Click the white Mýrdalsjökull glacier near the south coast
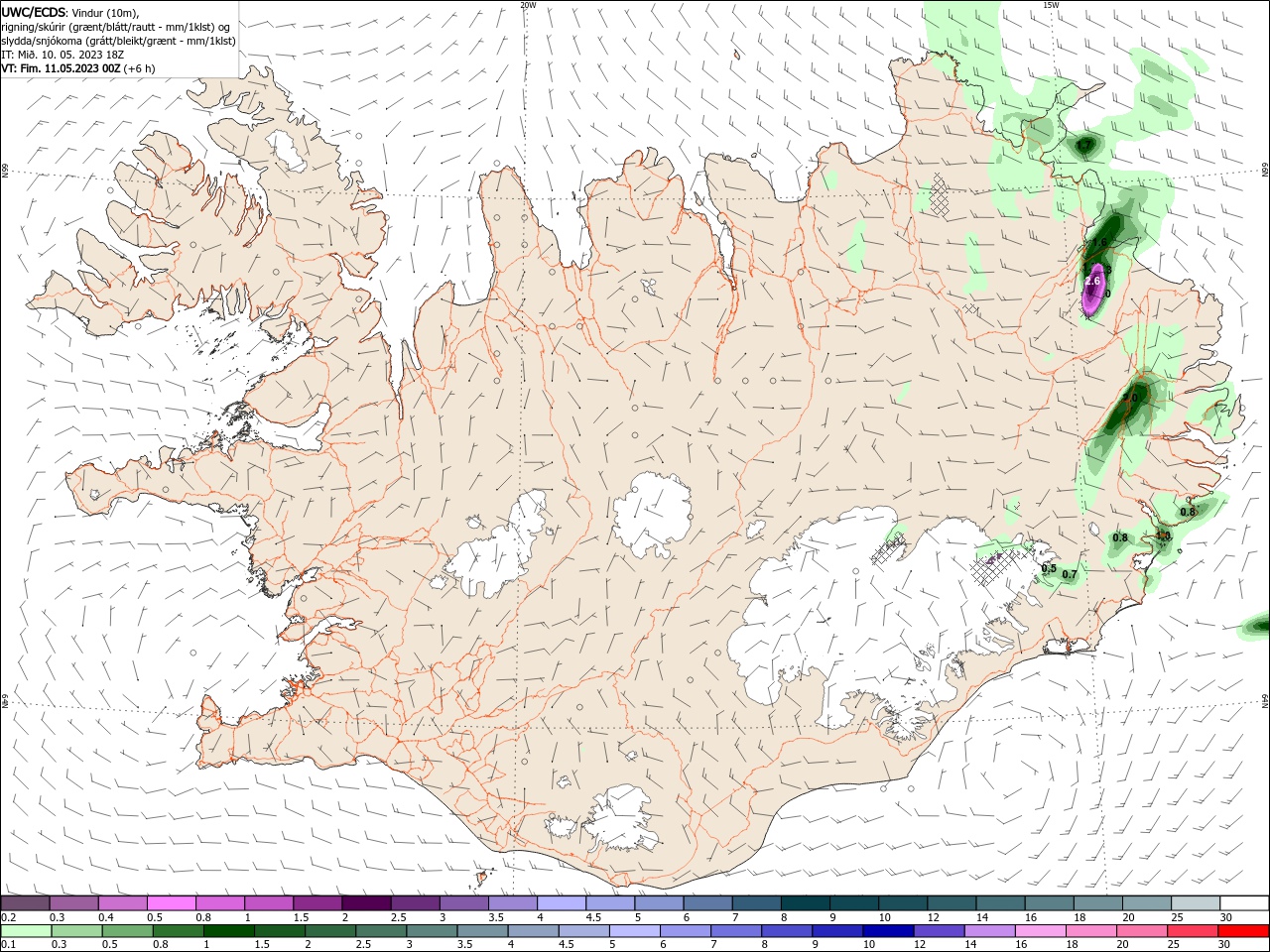 (621, 818)
